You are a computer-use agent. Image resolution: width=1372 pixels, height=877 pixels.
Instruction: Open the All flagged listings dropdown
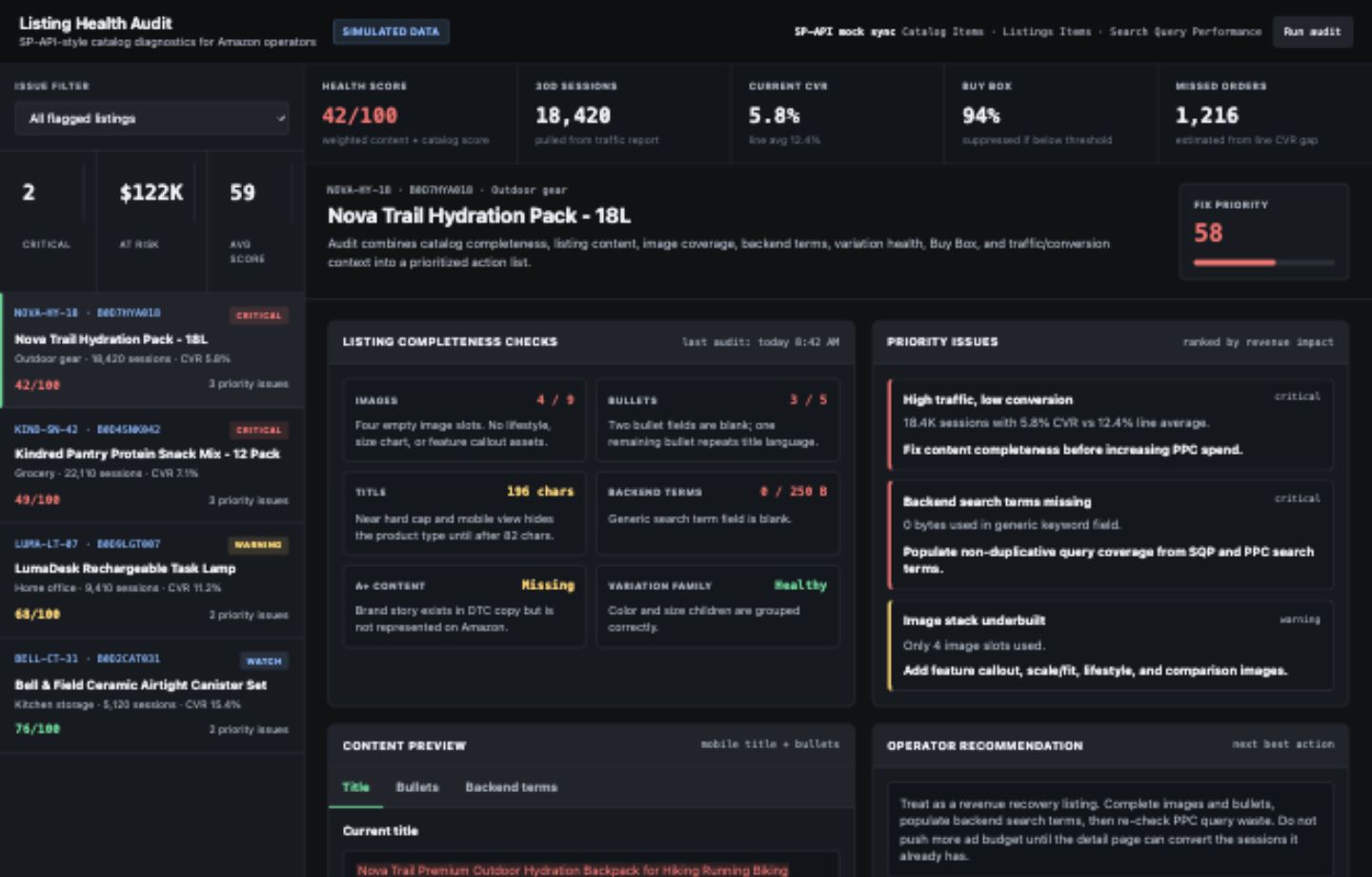151,118
